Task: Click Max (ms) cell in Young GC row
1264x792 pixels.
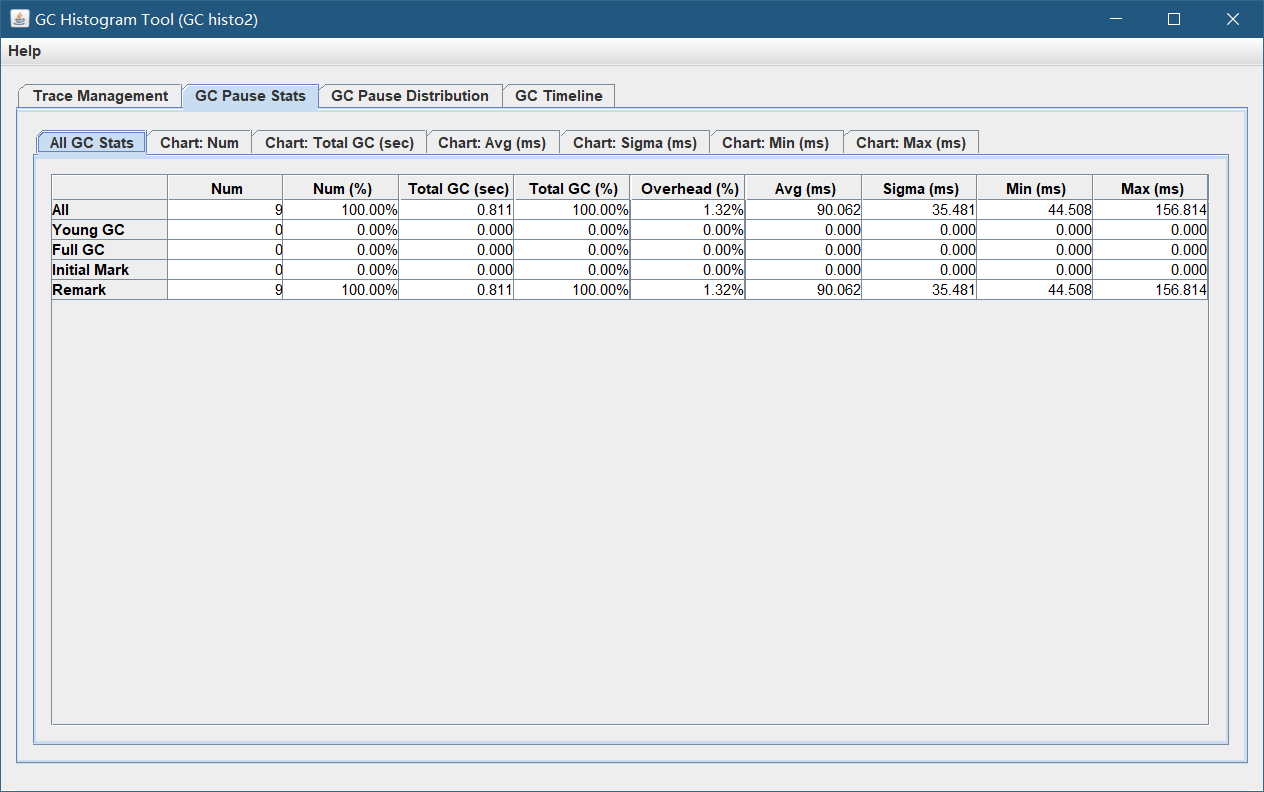Action: [1150, 230]
